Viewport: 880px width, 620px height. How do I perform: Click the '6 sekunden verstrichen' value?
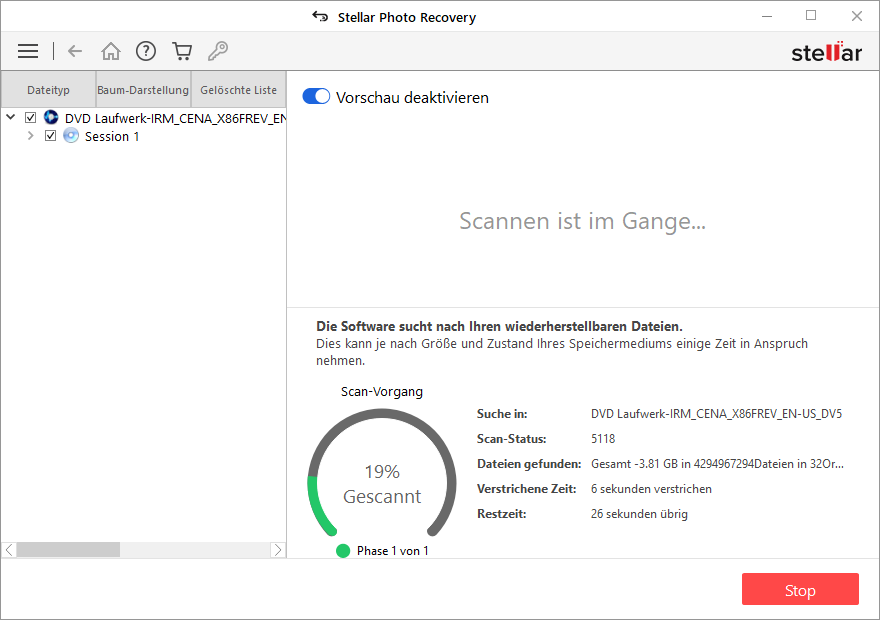(x=651, y=489)
